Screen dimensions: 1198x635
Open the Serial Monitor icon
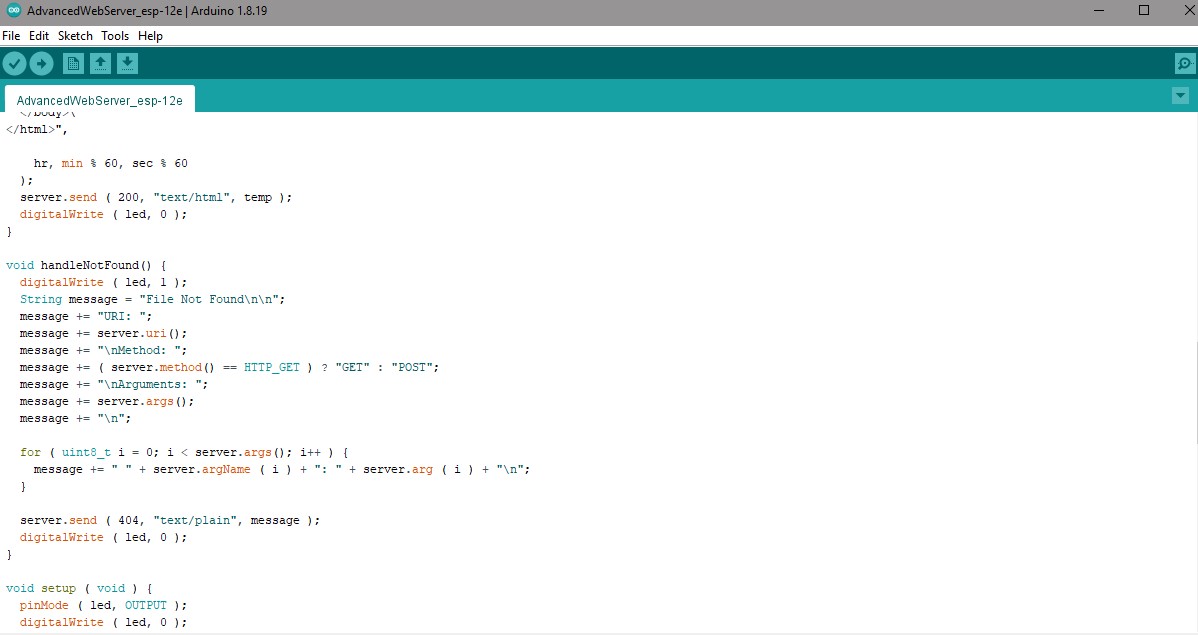[1184, 63]
